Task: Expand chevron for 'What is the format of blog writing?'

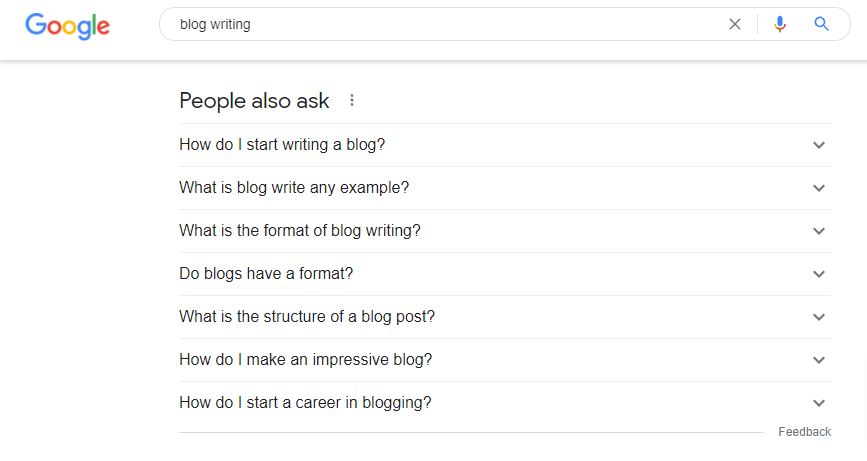Action: [819, 231]
